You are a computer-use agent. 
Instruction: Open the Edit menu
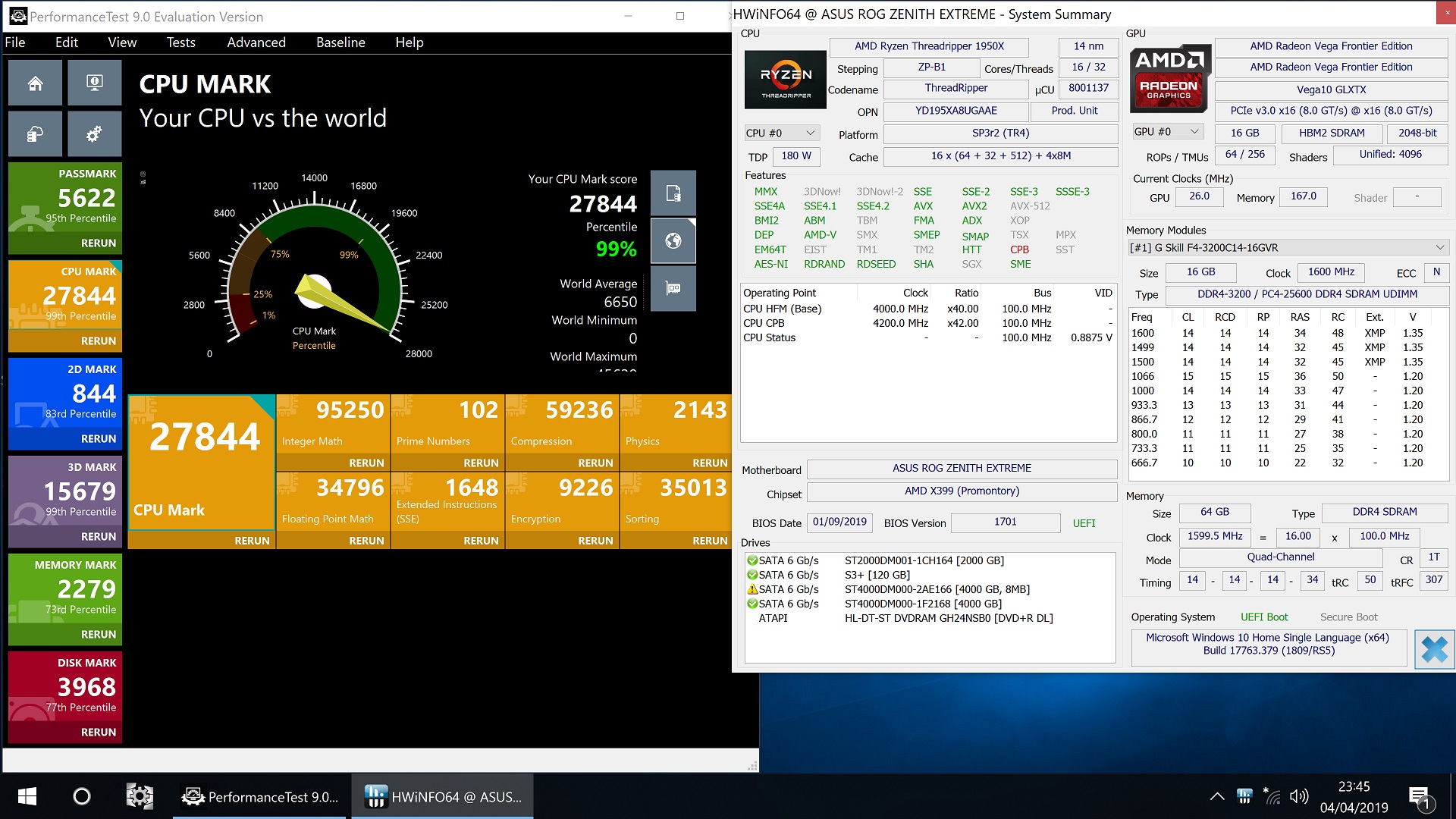tap(67, 42)
